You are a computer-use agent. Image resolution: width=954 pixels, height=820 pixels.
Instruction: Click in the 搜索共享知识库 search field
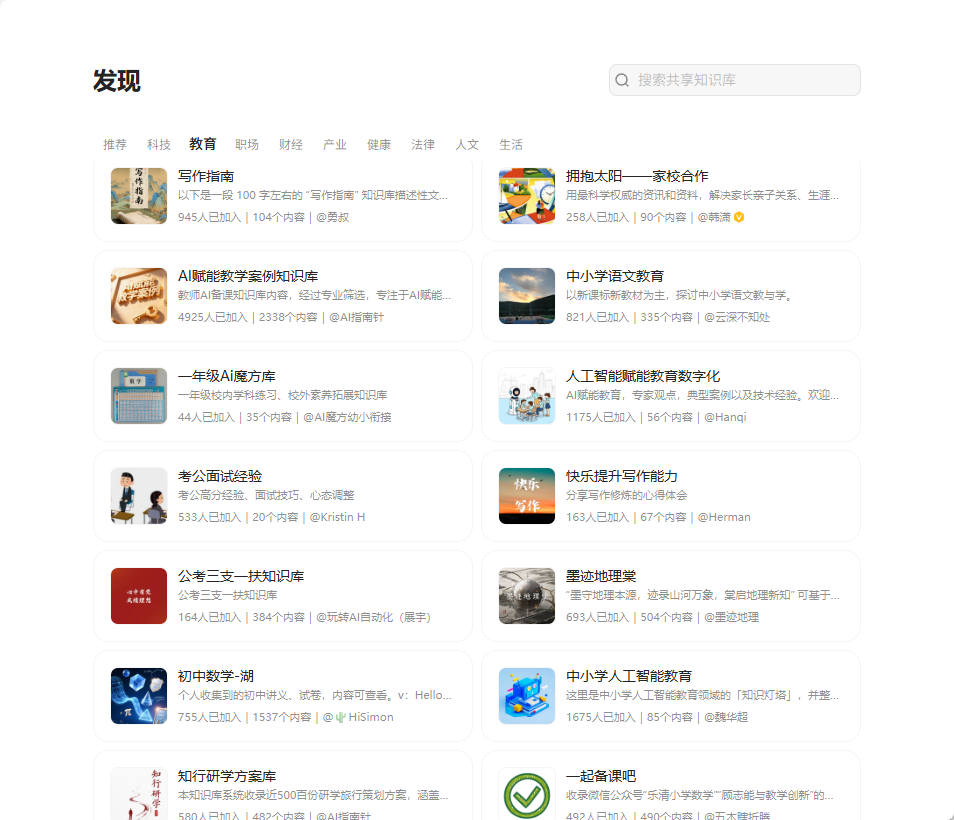point(745,80)
